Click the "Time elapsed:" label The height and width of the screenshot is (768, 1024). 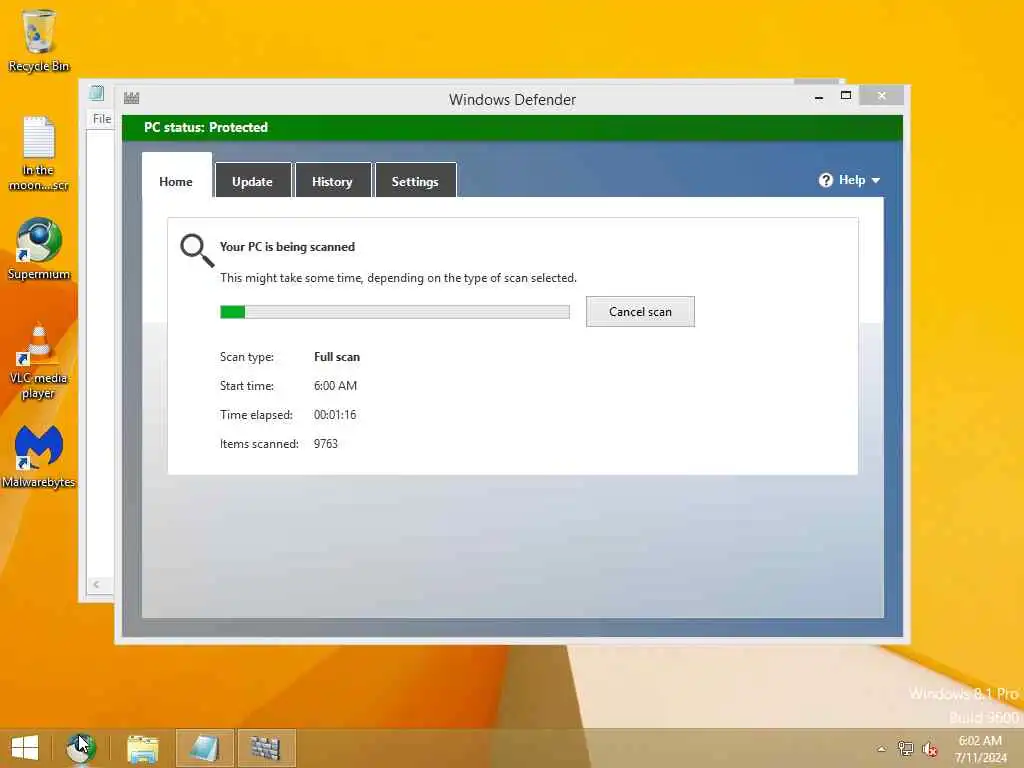[256, 415]
